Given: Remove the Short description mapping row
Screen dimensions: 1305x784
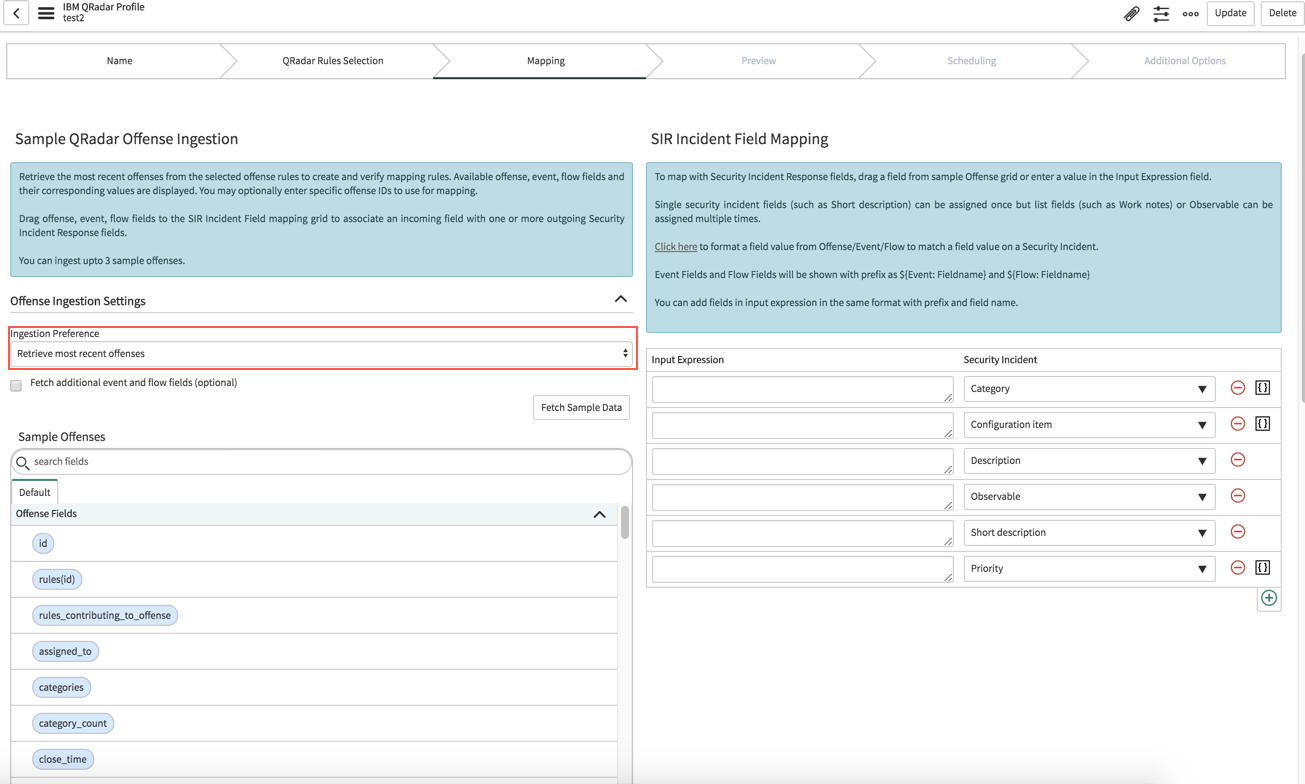Looking at the screenshot, I should 1238,532.
